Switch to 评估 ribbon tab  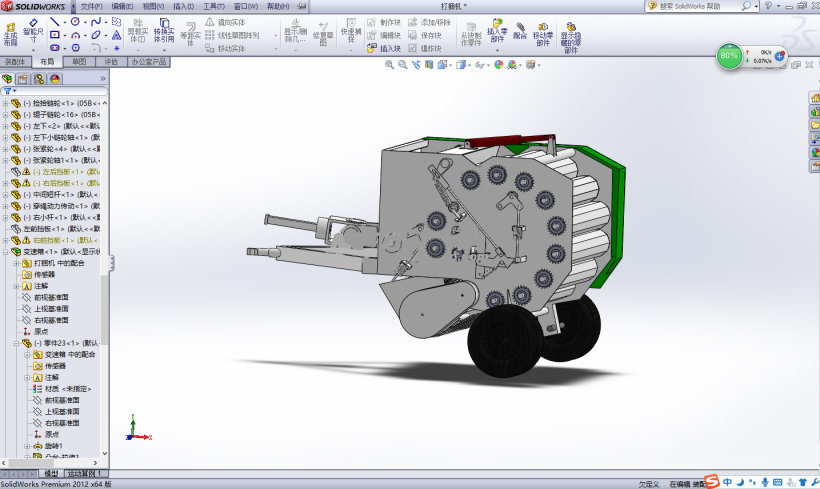111,62
